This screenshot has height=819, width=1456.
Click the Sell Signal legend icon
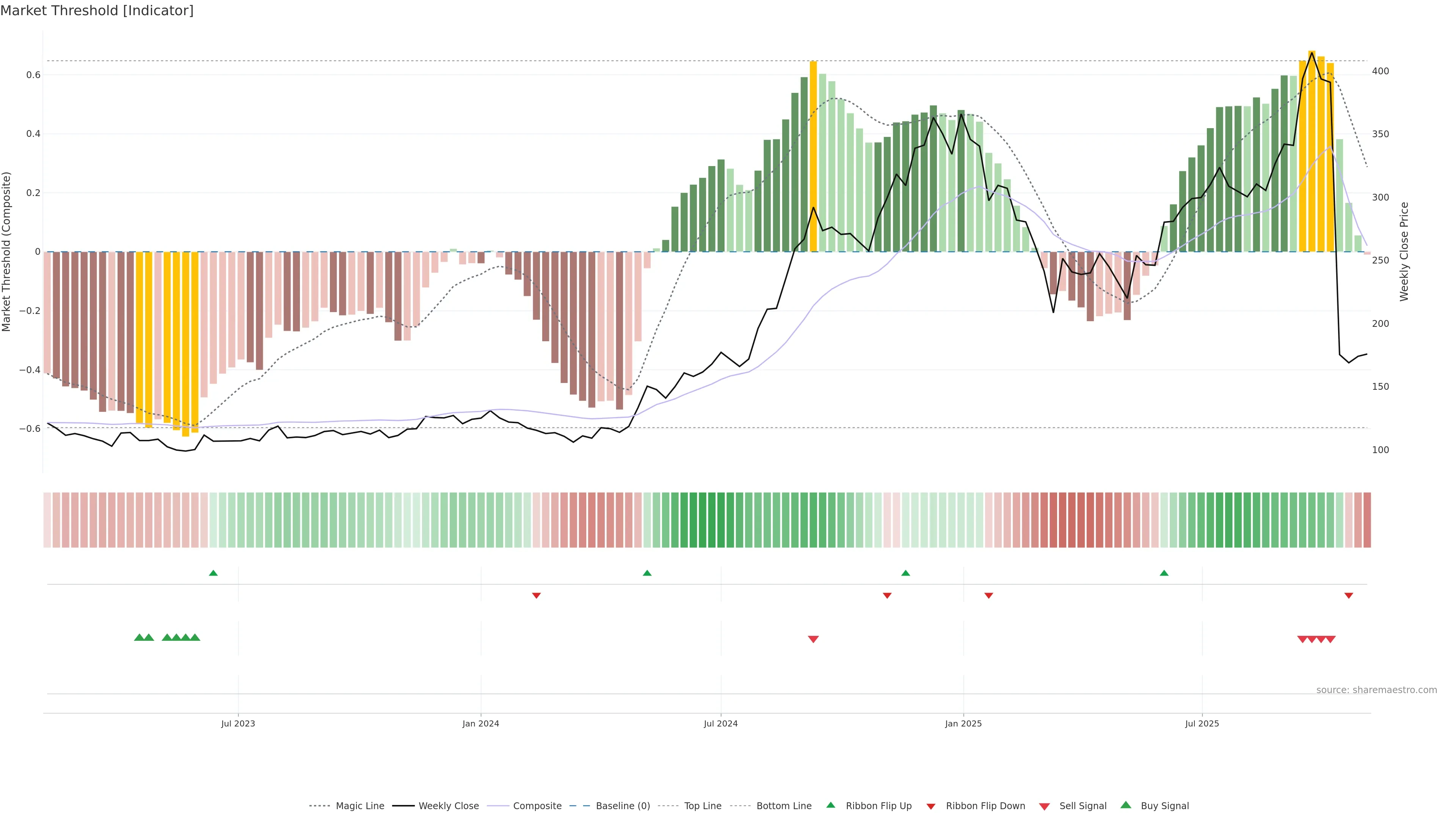(x=1045, y=806)
